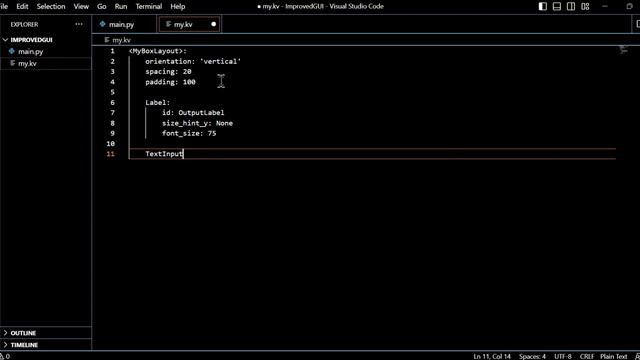Open the Edit menu
This screenshot has width=640, height=360.
[x=22, y=6]
